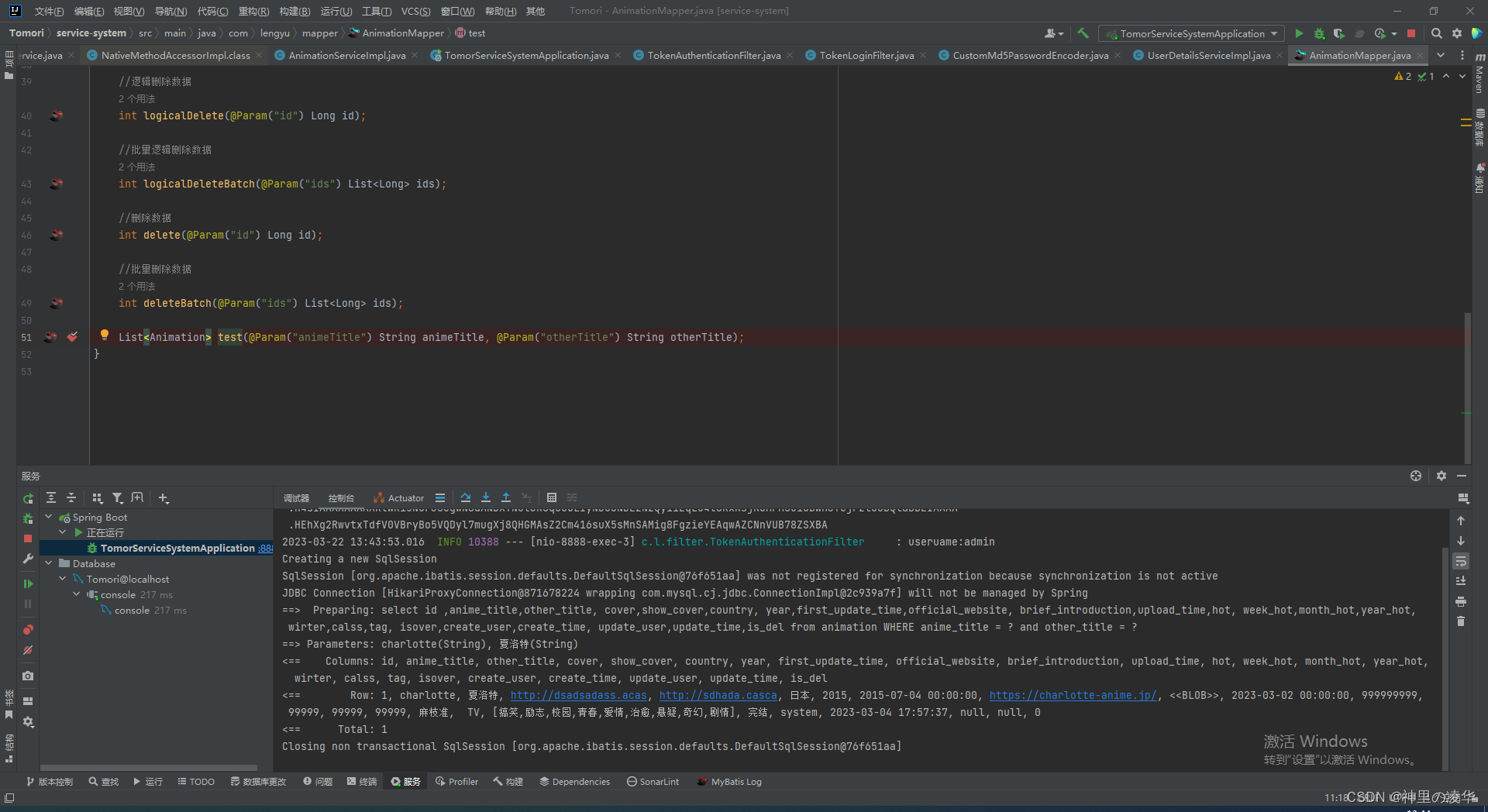This screenshot has height=812, width=1488.
Task: Resume program in the services sidebar
Action: tap(28, 583)
